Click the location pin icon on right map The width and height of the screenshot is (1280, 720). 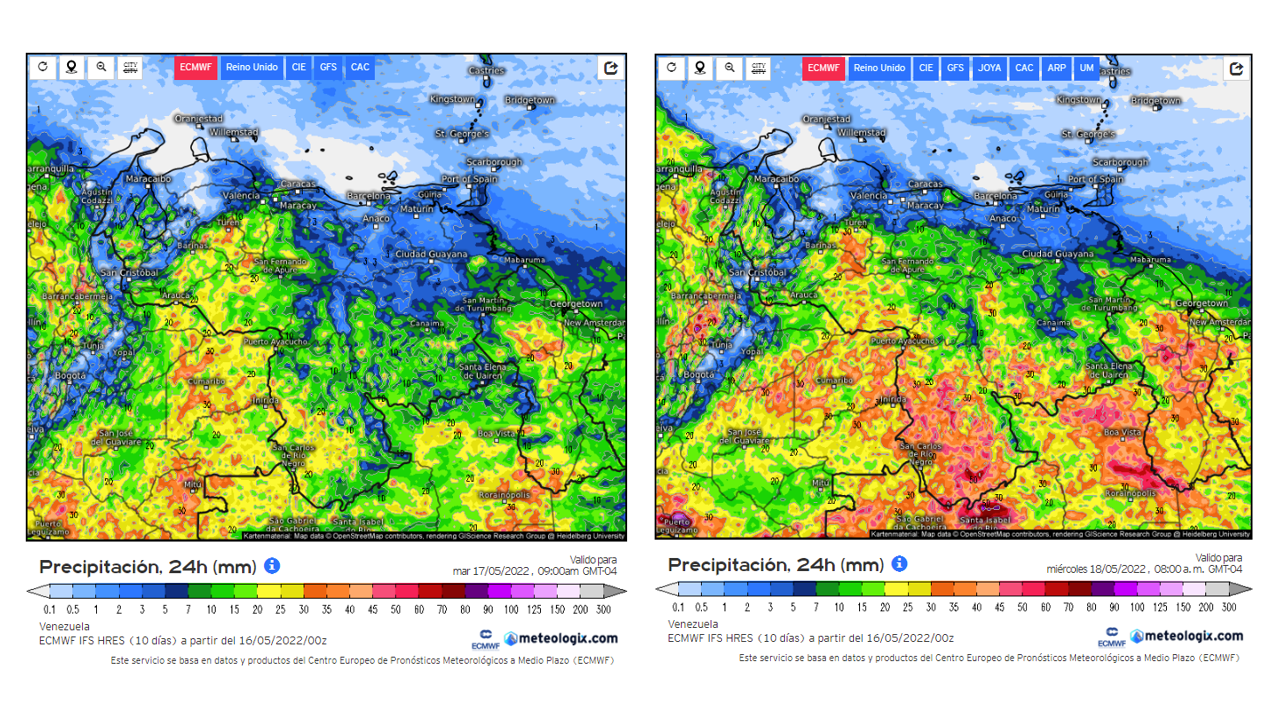tap(700, 68)
